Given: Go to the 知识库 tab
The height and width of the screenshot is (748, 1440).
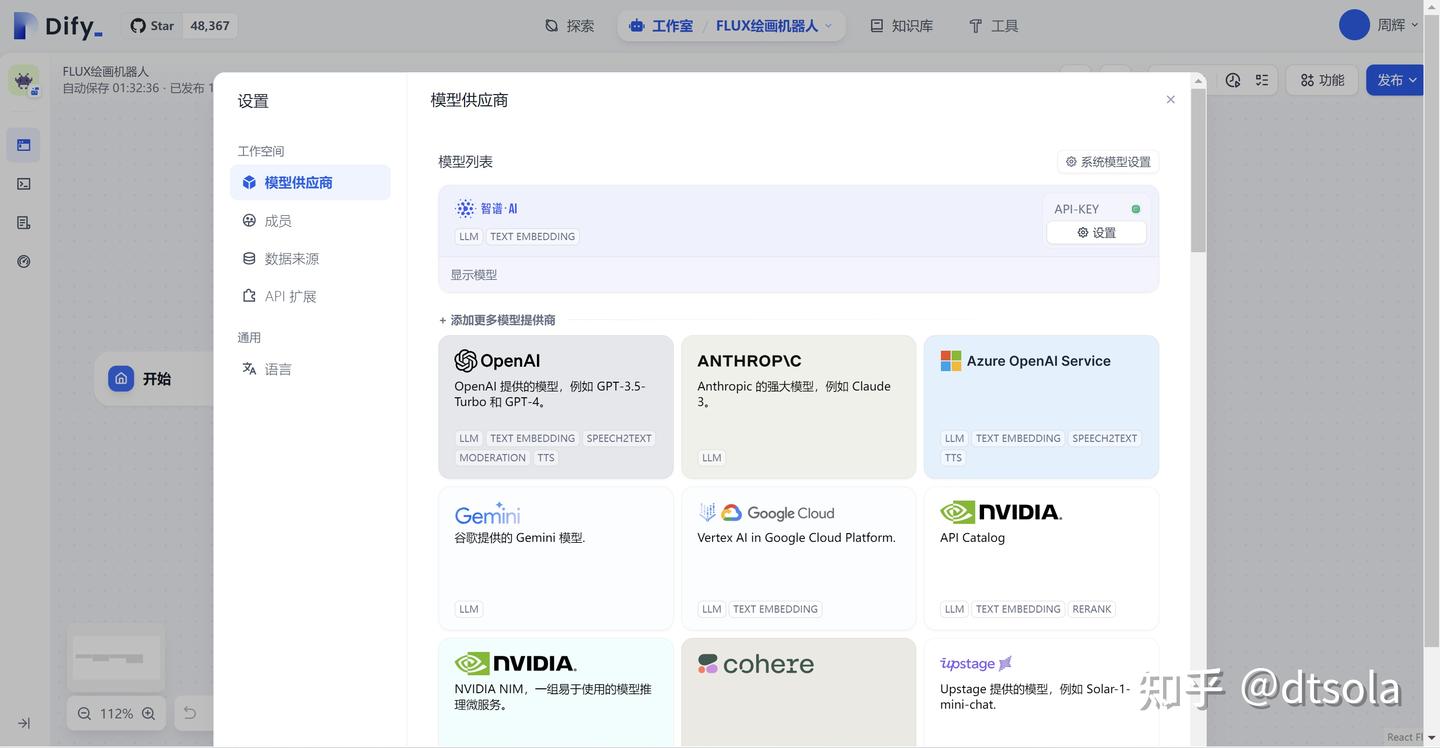Looking at the screenshot, I should (x=901, y=26).
